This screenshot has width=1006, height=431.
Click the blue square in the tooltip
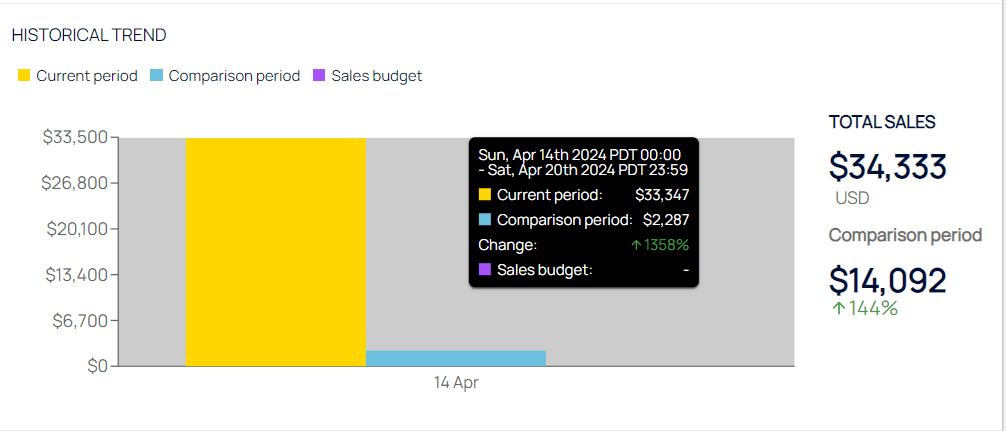point(485,220)
